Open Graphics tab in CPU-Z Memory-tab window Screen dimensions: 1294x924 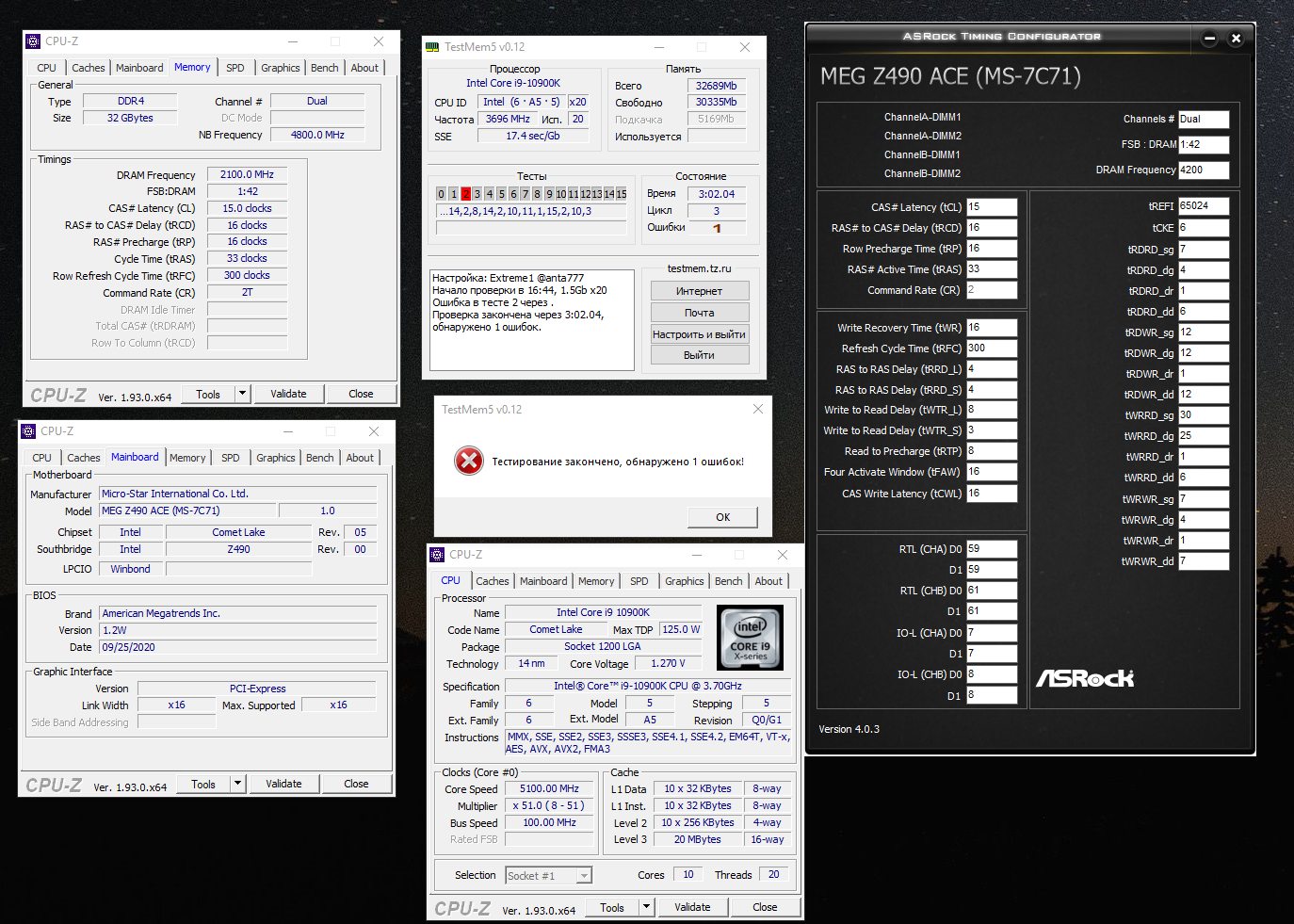281,68
